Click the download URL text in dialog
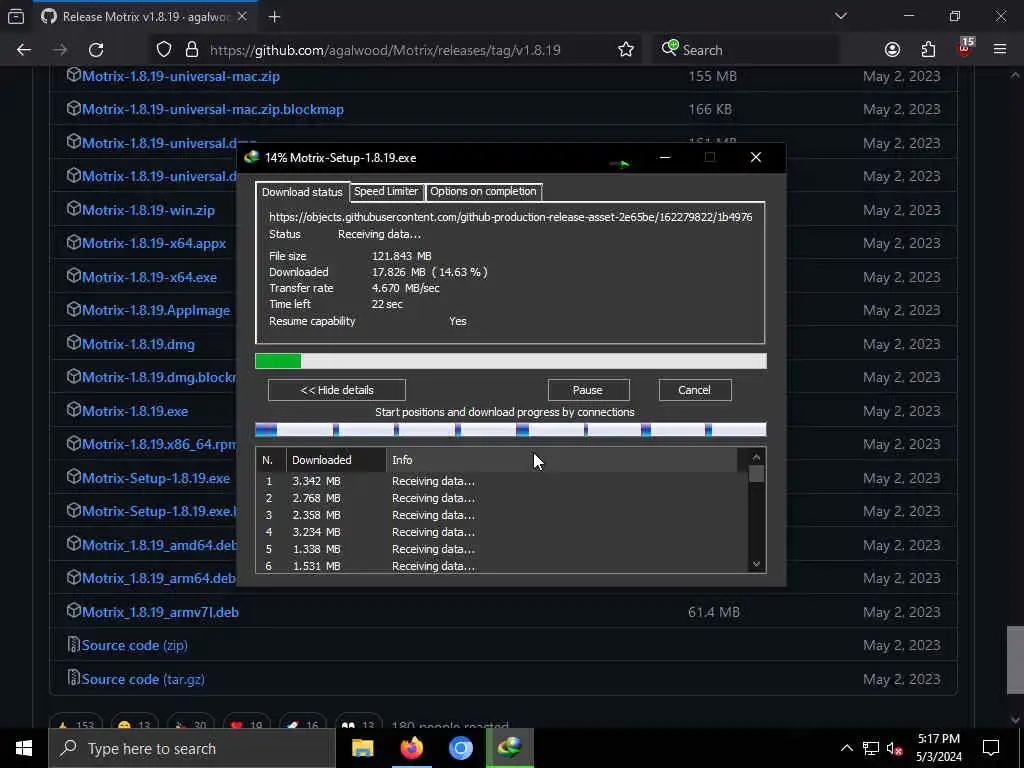 [x=511, y=217]
